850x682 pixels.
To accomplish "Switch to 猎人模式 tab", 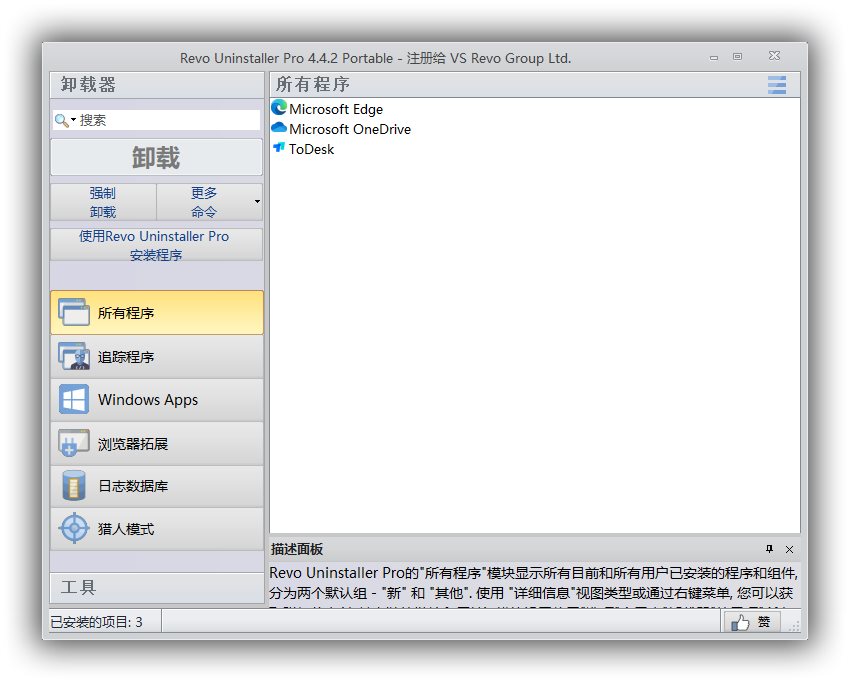I will (x=157, y=529).
